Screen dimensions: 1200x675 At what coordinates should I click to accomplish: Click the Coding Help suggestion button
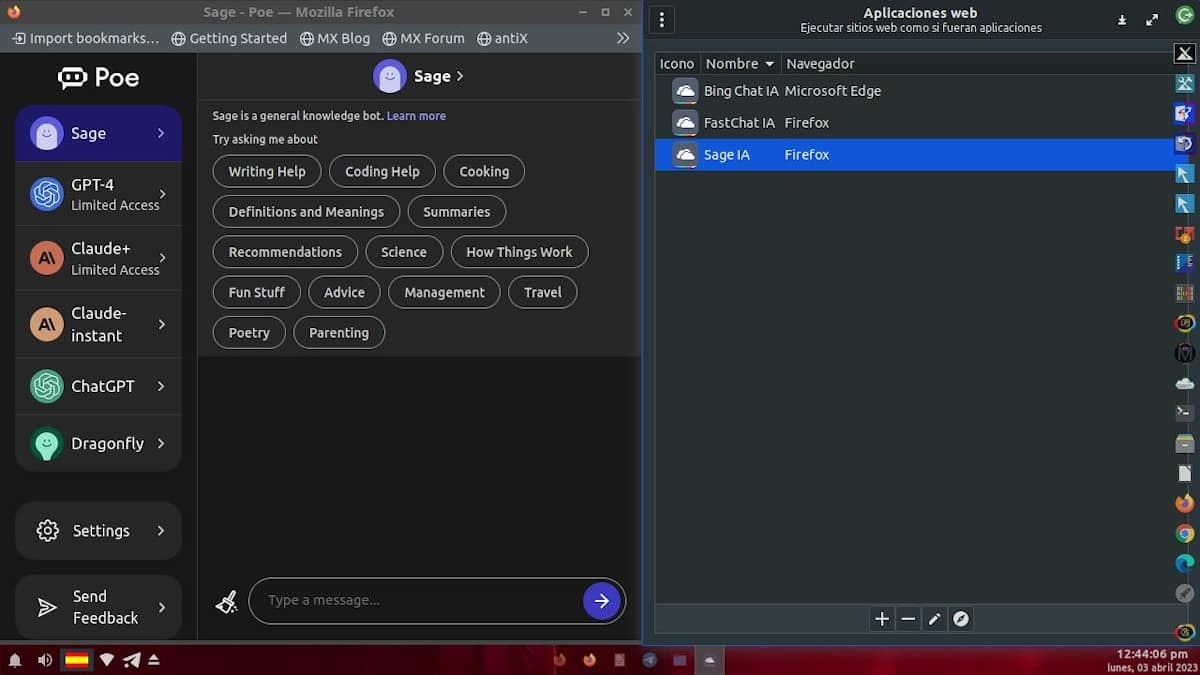click(x=382, y=171)
